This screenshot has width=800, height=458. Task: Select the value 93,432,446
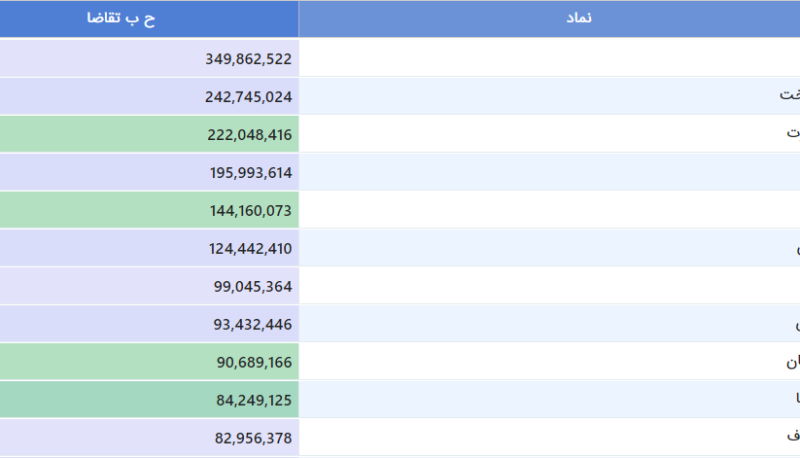253,324
